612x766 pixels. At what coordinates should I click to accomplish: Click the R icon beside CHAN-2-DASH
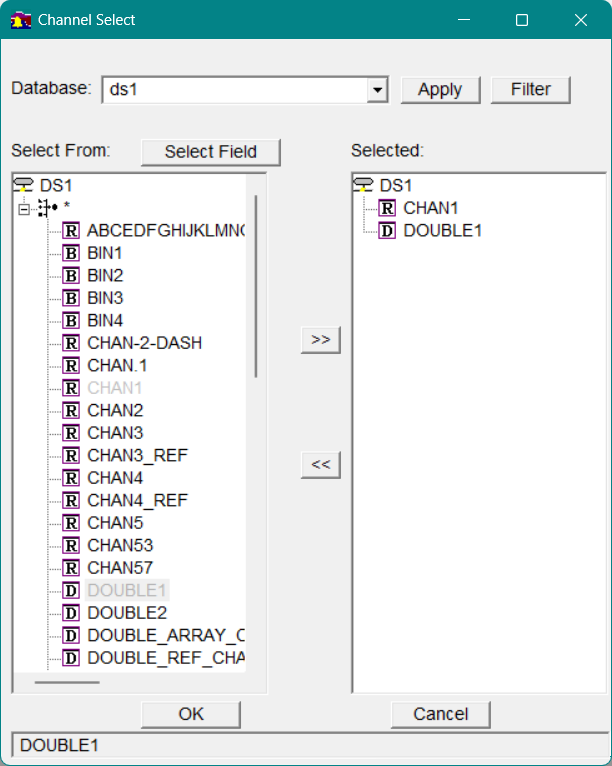tap(72, 343)
